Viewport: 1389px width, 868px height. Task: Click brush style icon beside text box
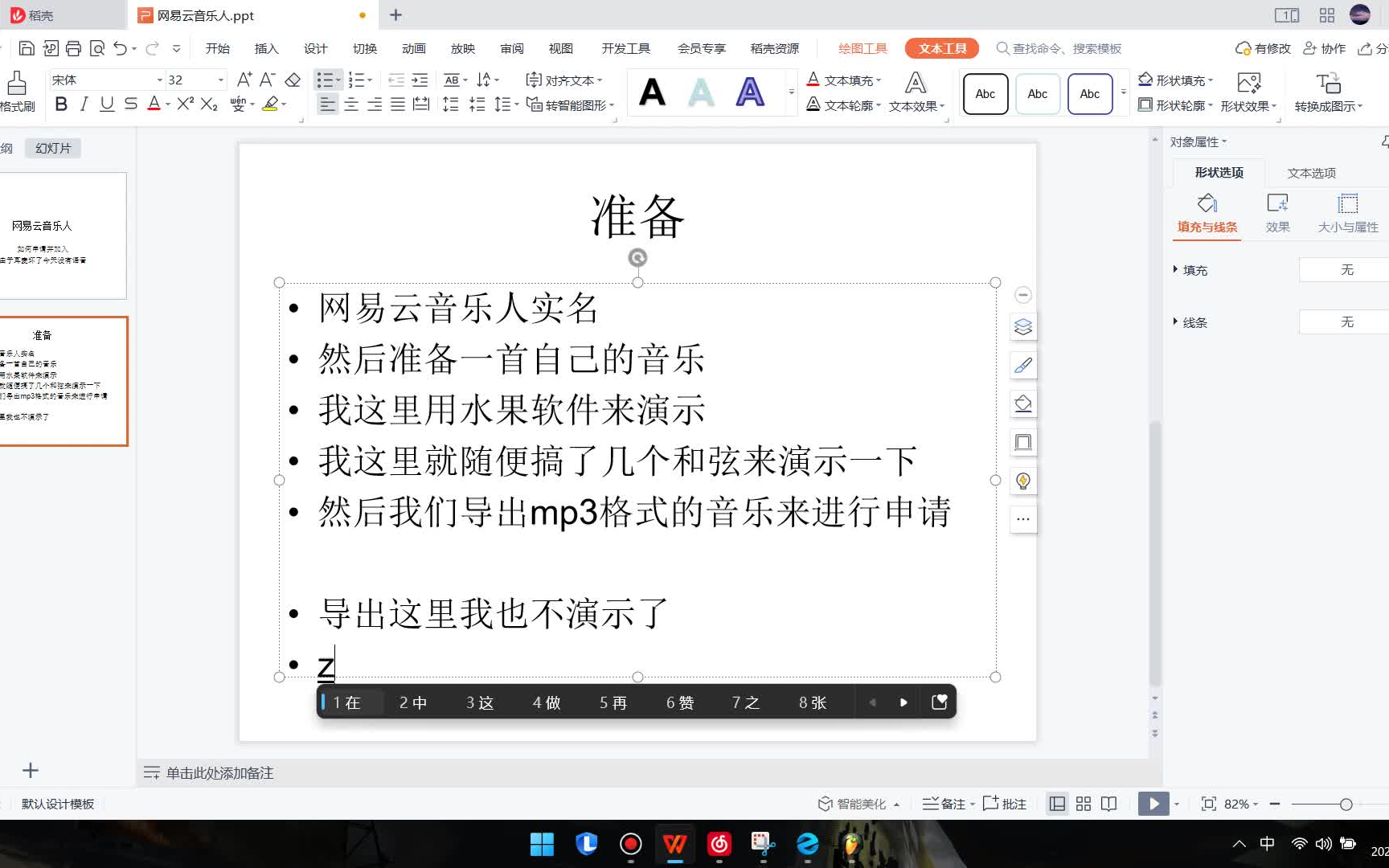coord(1022,365)
